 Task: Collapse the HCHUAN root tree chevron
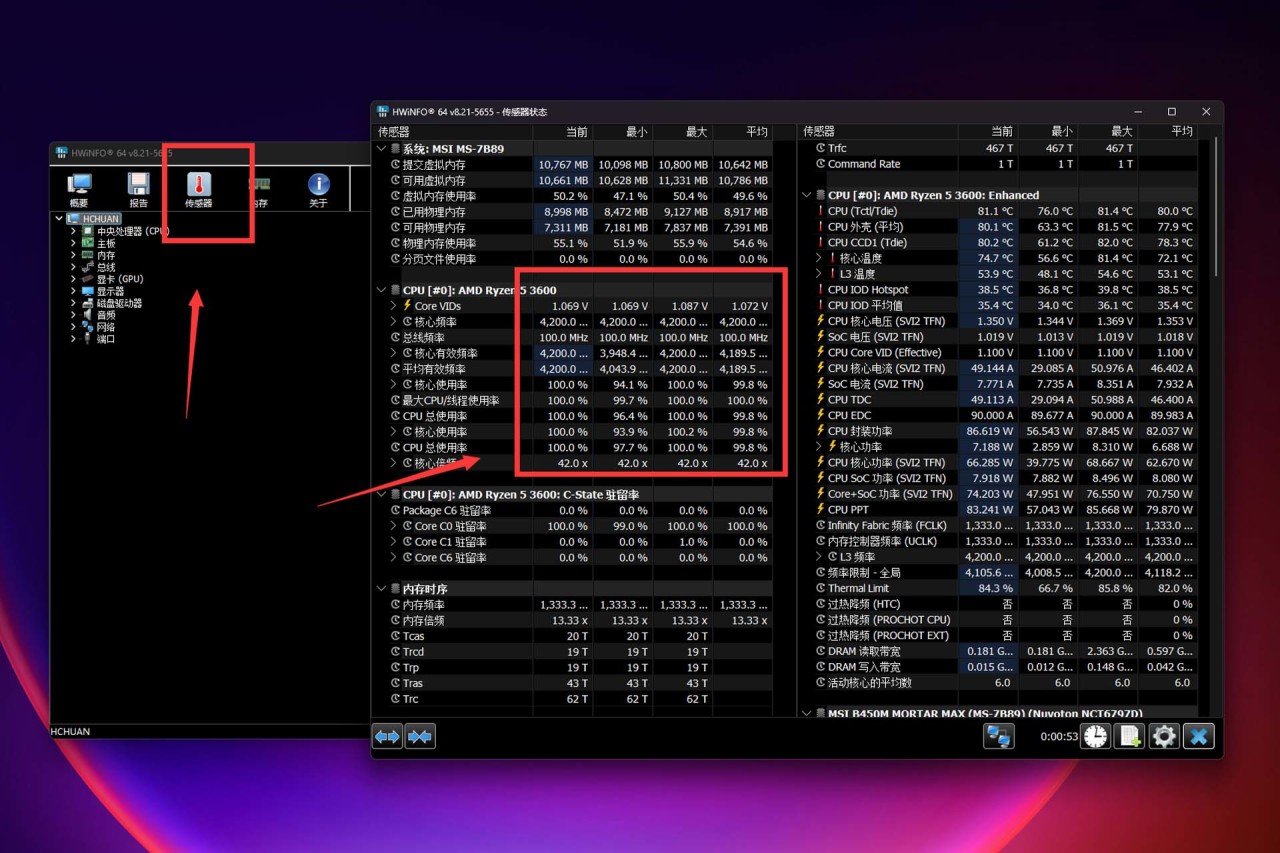tap(60, 219)
